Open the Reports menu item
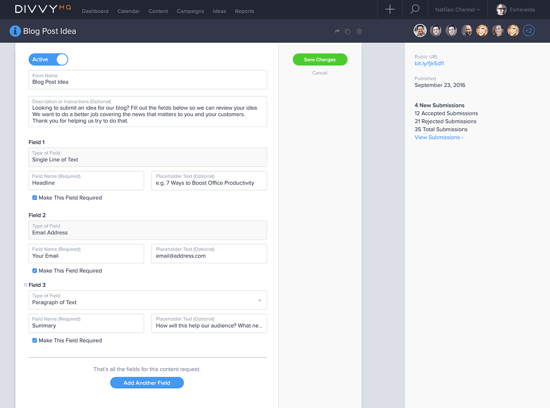550x408 pixels. tap(244, 11)
